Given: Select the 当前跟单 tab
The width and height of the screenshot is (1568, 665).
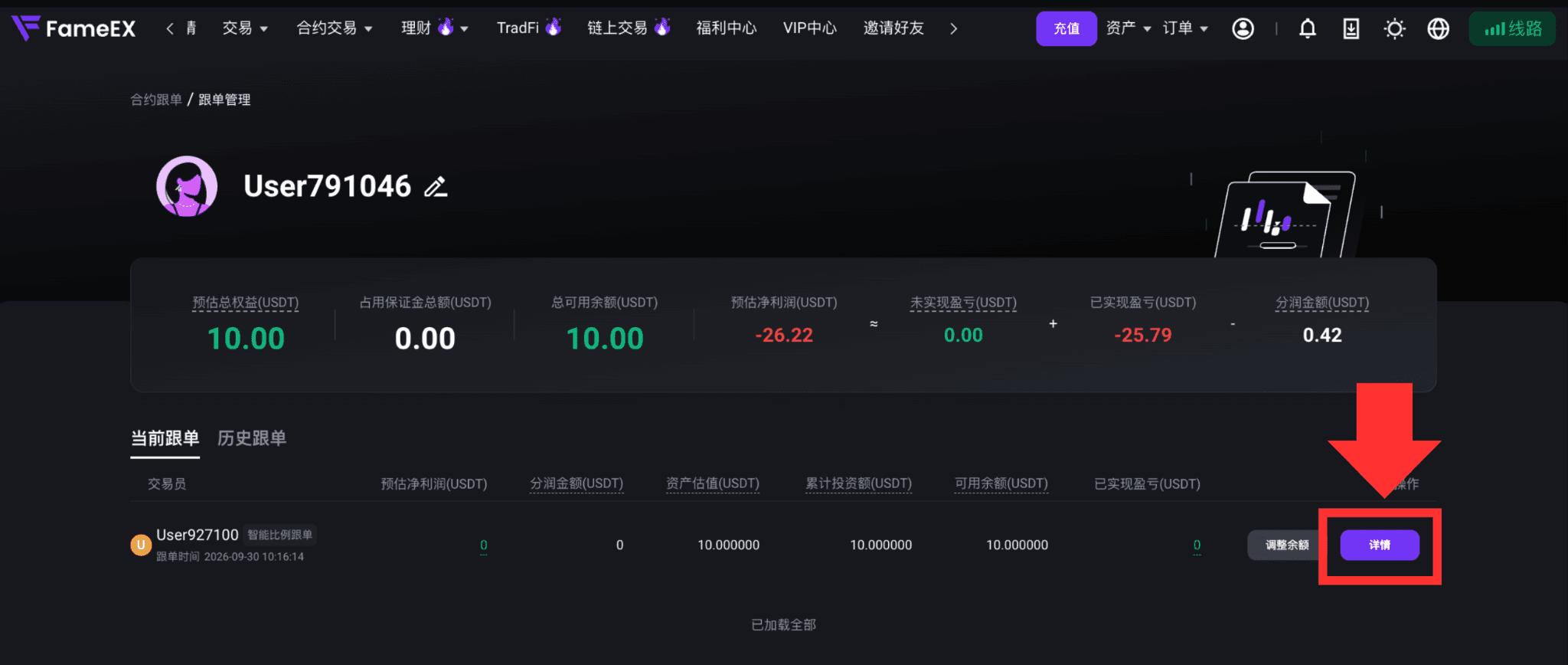Looking at the screenshot, I should pos(165,438).
